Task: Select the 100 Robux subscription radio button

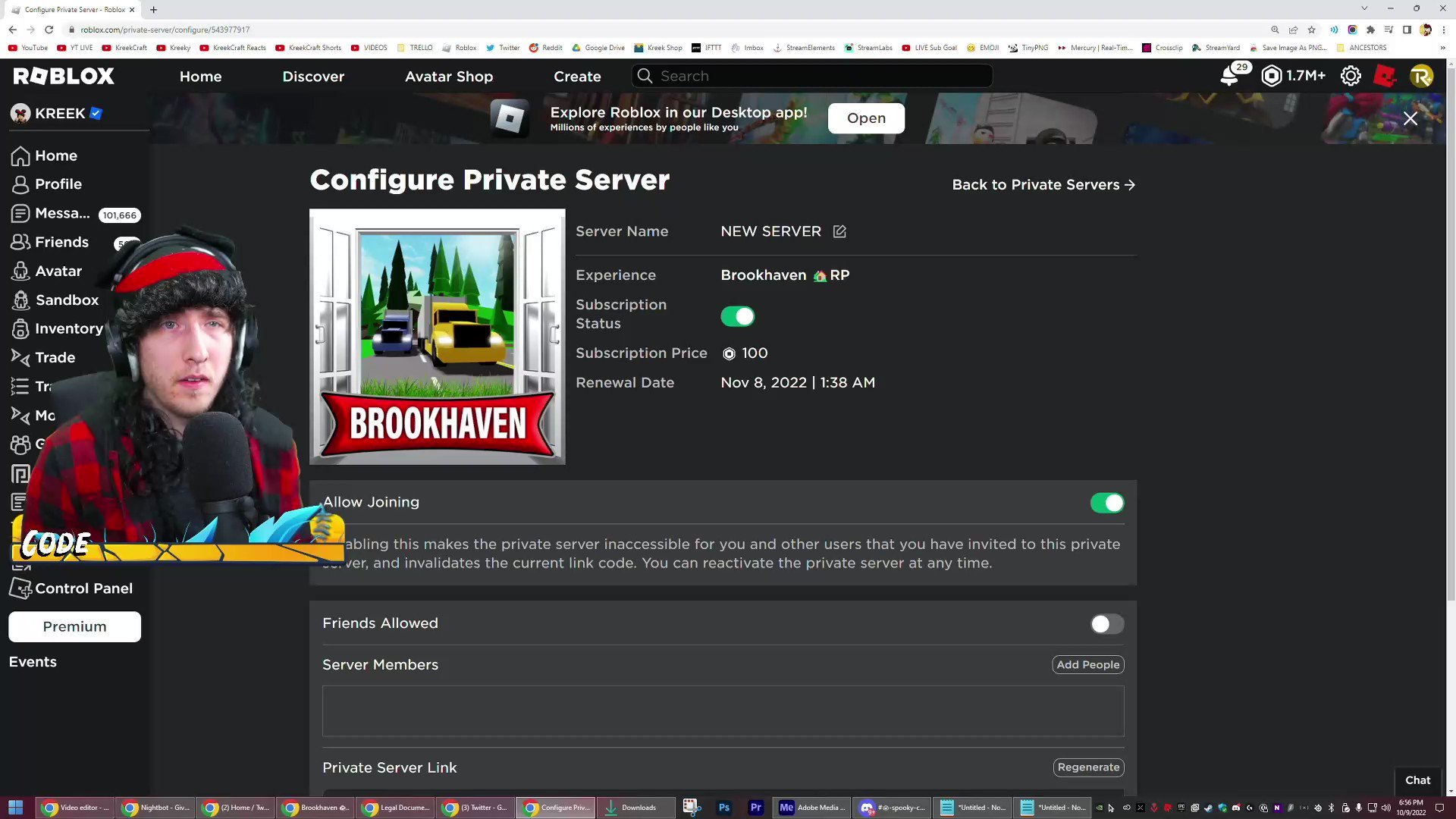Action: click(729, 353)
